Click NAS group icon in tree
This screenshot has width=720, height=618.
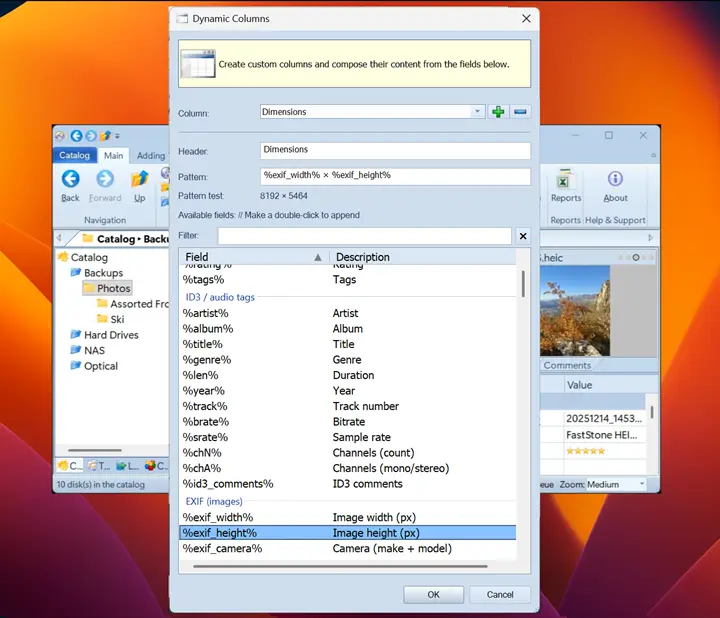76,350
